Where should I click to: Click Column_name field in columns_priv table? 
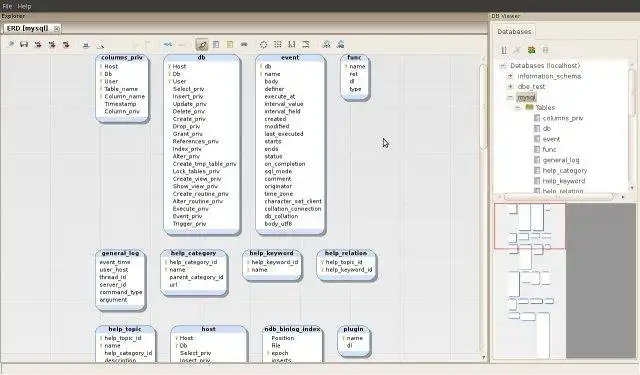(x=124, y=96)
